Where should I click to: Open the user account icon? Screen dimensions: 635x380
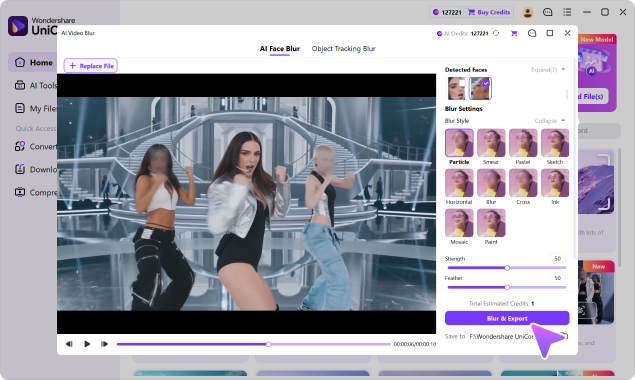click(527, 12)
